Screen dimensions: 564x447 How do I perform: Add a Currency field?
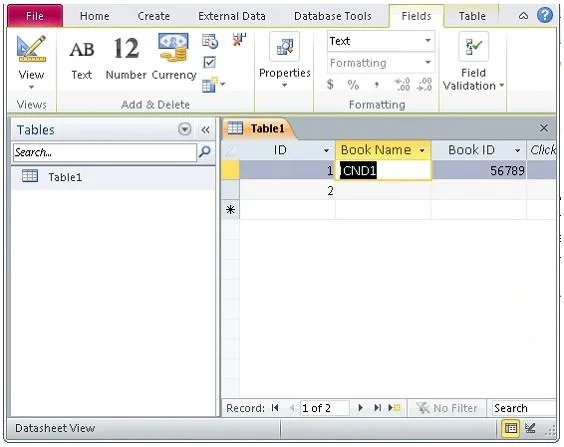pyautogui.click(x=174, y=58)
